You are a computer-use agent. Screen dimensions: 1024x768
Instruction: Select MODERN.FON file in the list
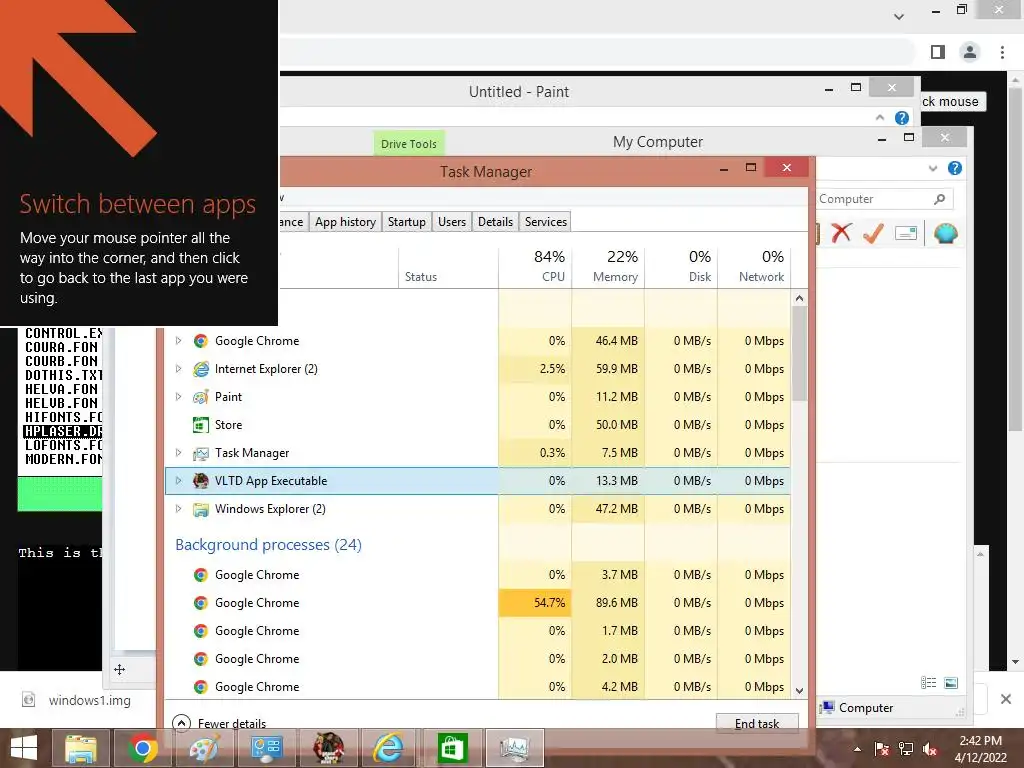point(63,459)
